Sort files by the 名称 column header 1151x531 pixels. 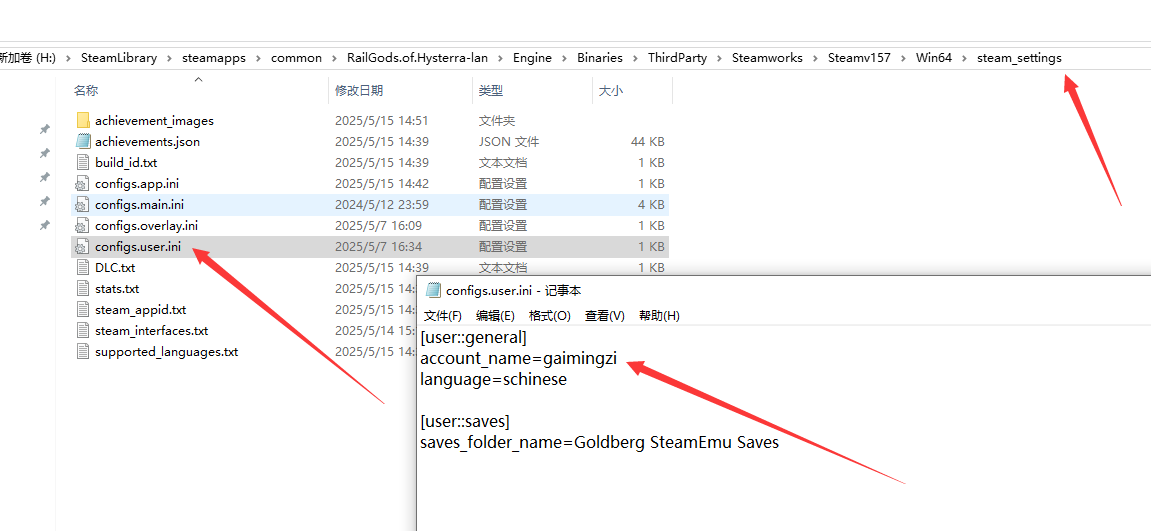coord(86,91)
